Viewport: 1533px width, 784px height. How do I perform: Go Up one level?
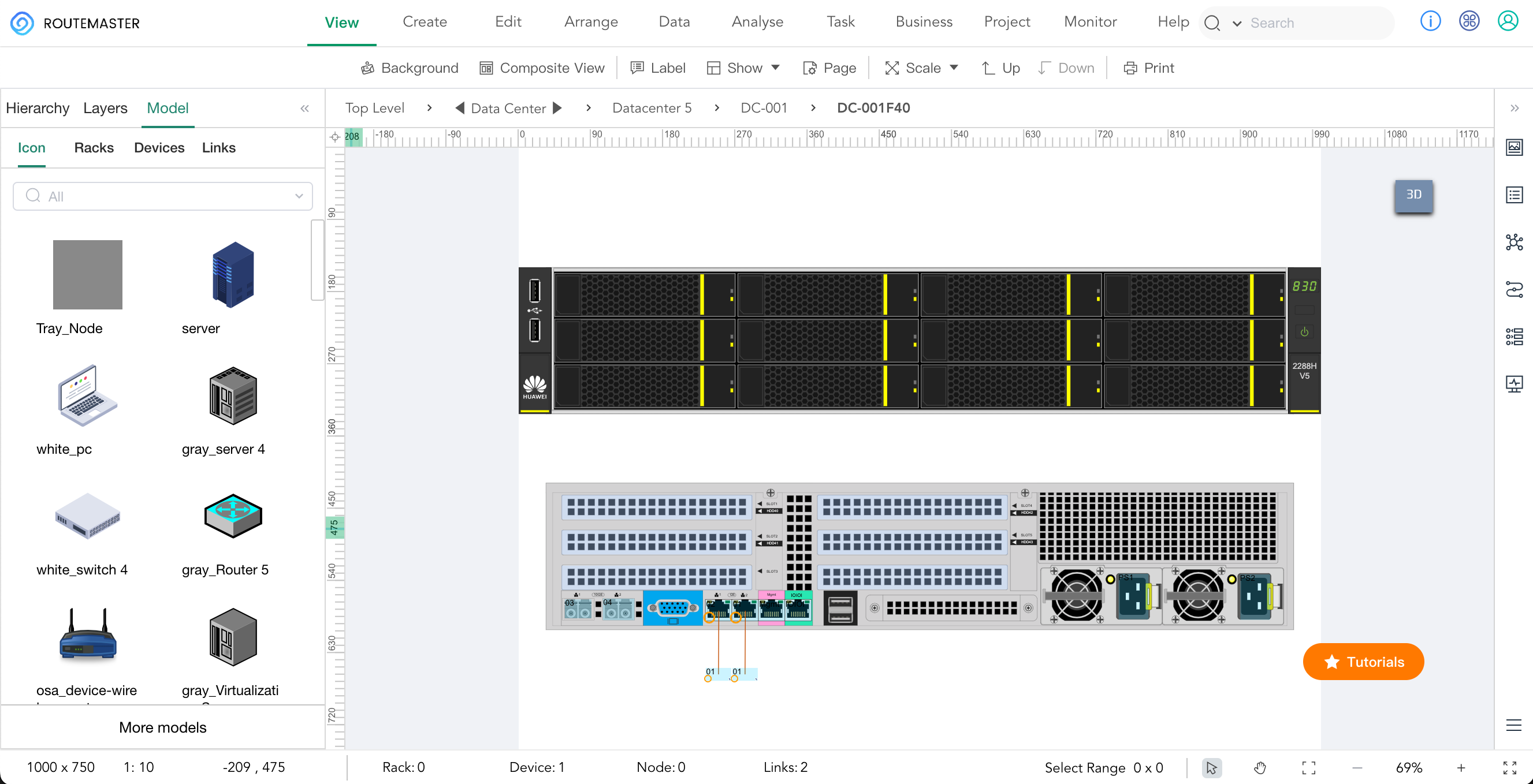pos(1000,68)
